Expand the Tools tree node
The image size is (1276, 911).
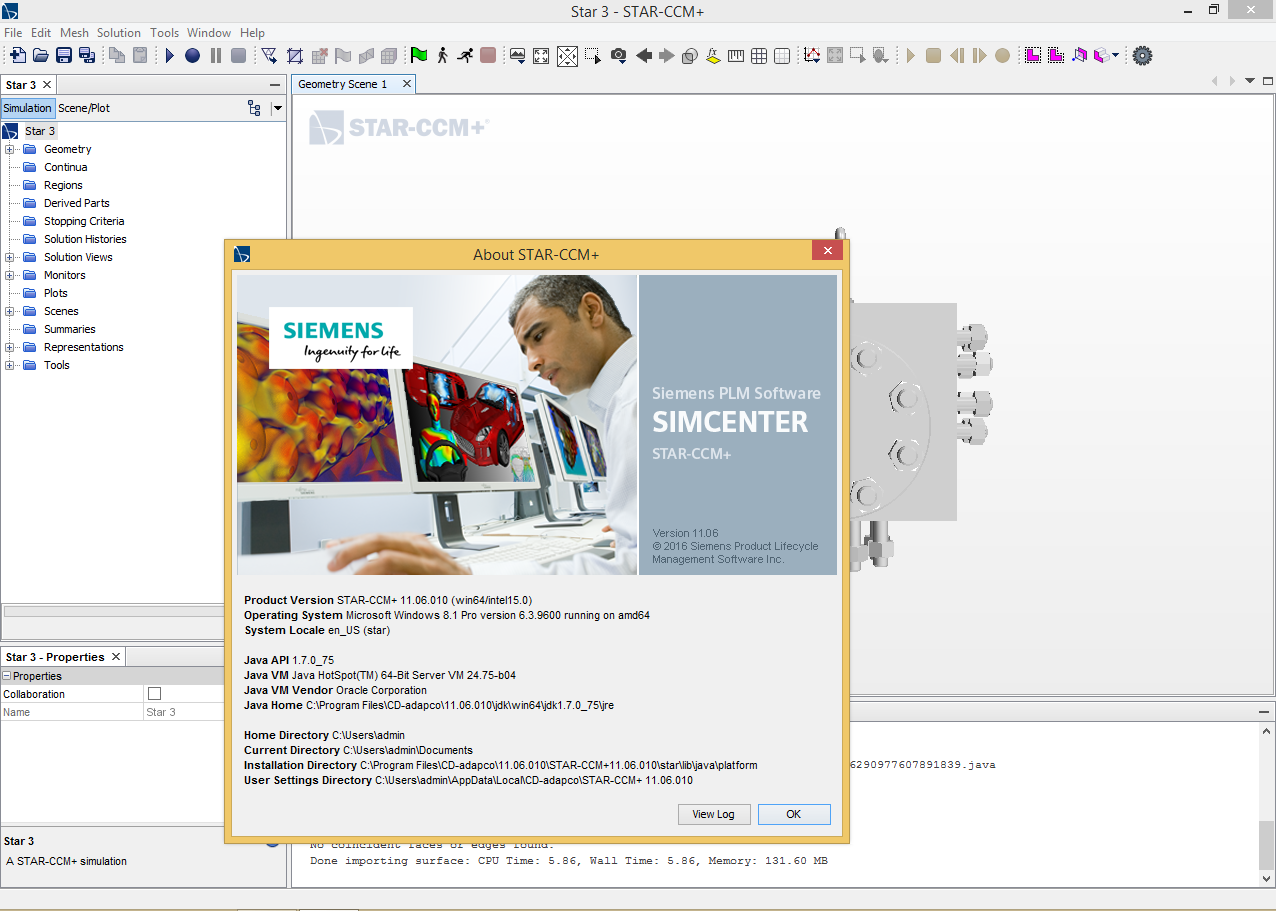pos(10,365)
